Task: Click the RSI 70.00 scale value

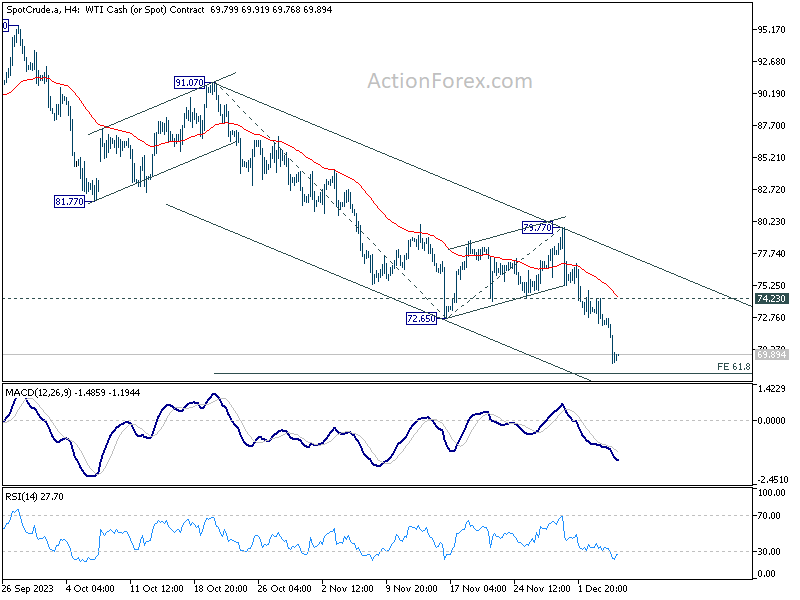Action: coord(769,516)
